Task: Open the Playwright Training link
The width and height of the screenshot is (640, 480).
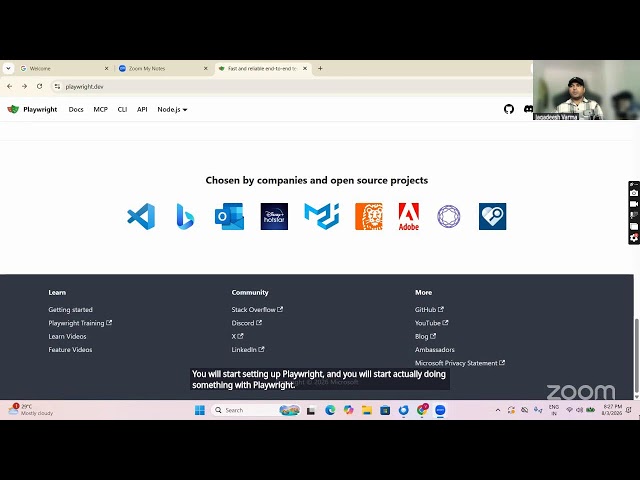Action: pos(80,323)
